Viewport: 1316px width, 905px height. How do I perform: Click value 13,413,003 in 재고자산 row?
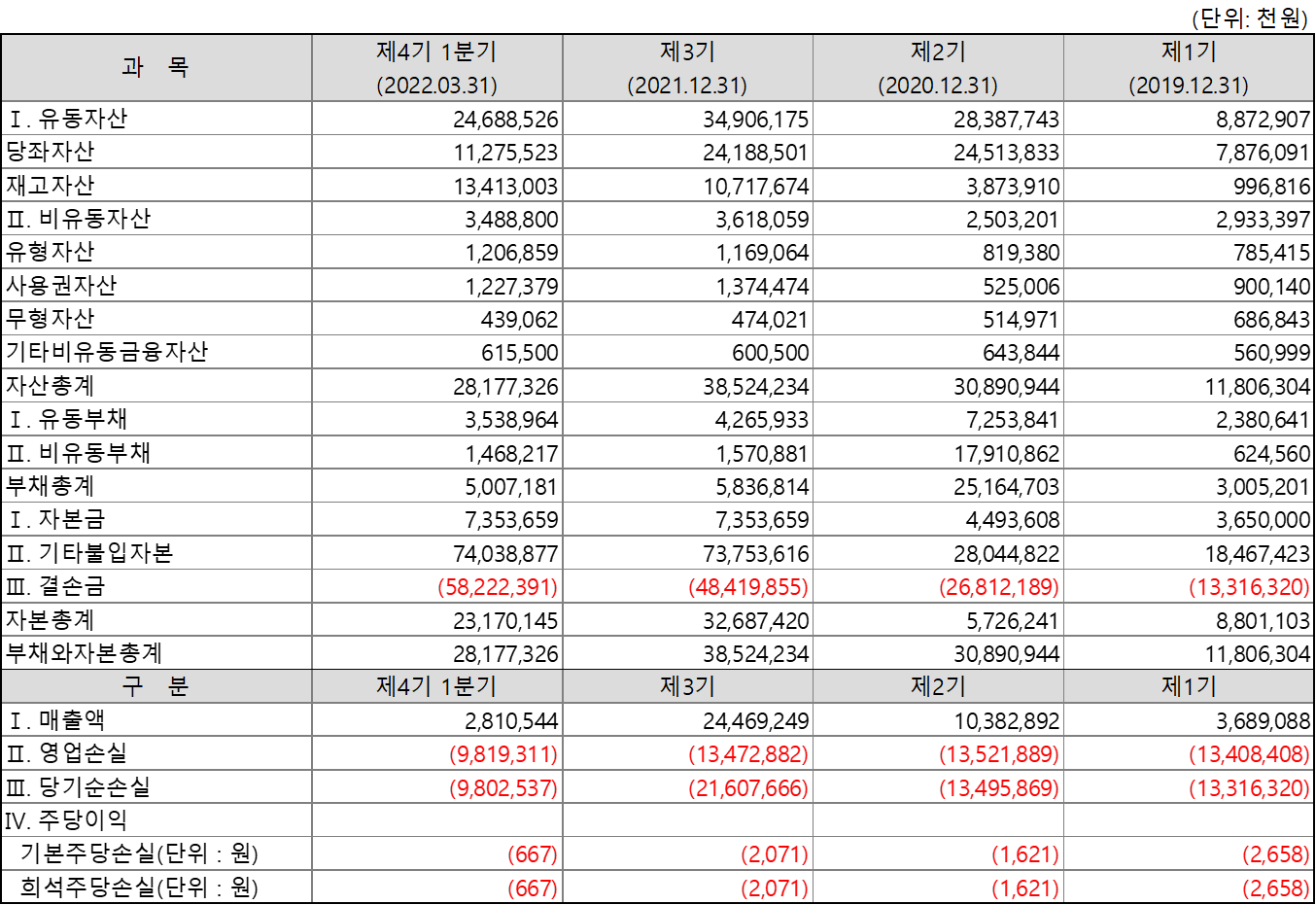(x=505, y=187)
